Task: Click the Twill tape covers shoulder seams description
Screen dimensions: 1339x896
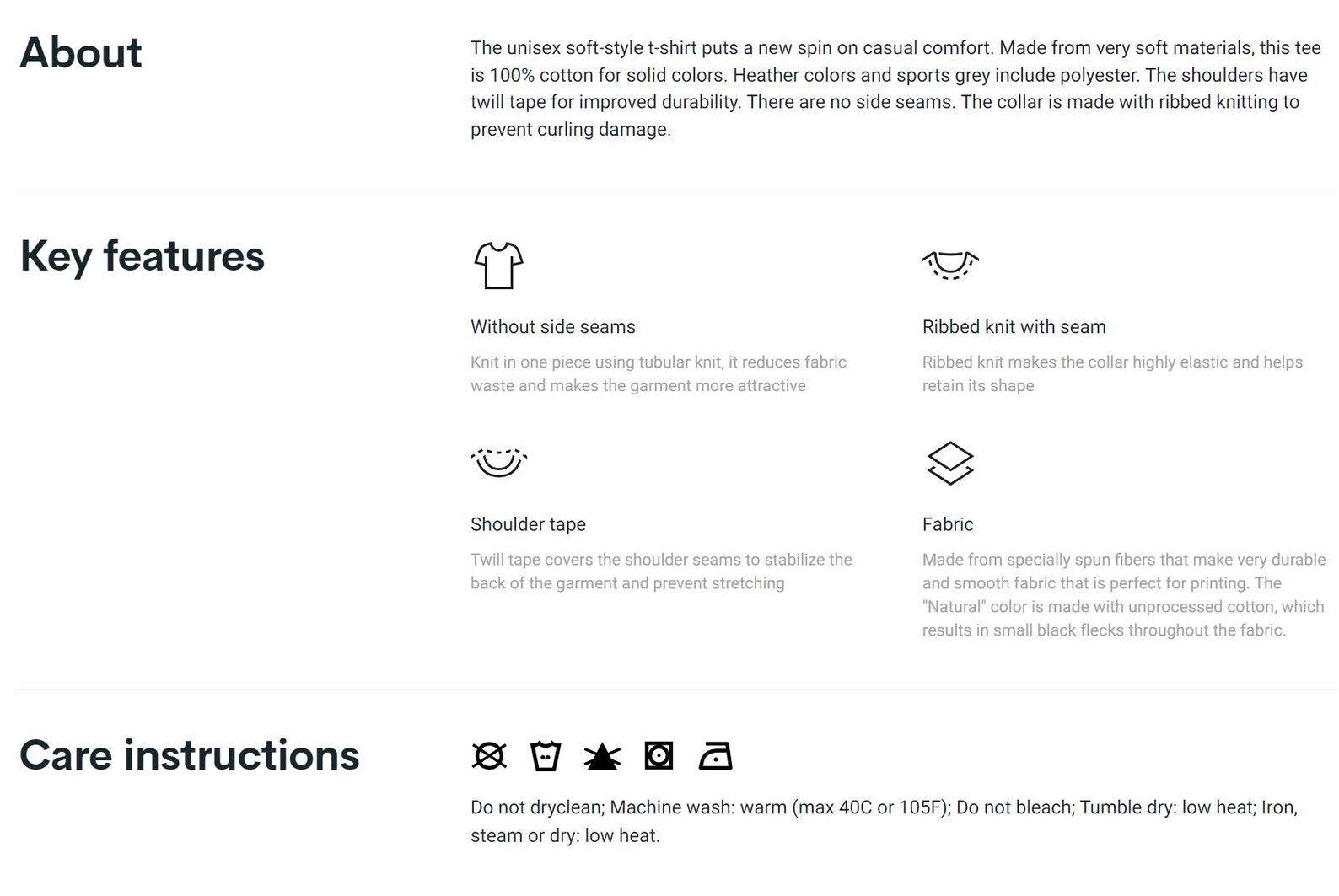Action: point(661,571)
